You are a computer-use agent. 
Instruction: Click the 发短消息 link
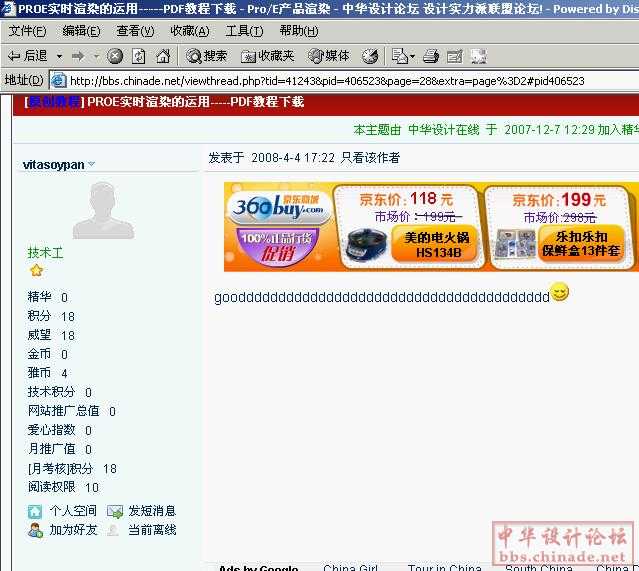[x=152, y=511]
